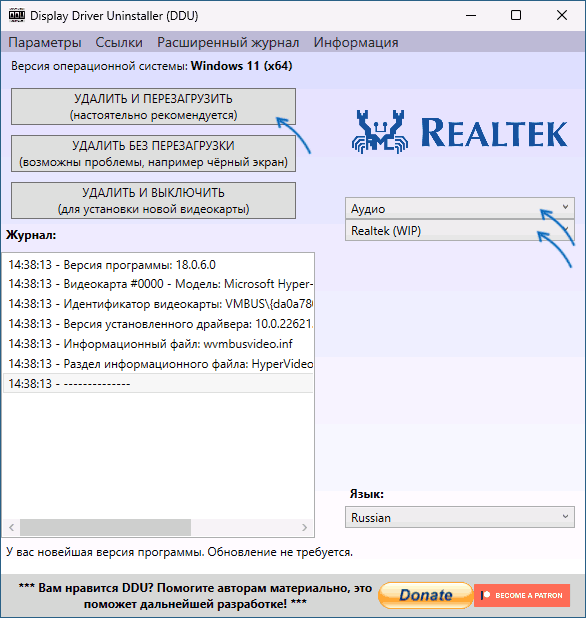Viewport: 586px width, 618px height.
Task: Open the Информация menu
Action: pyautogui.click(x=356, y=42)
